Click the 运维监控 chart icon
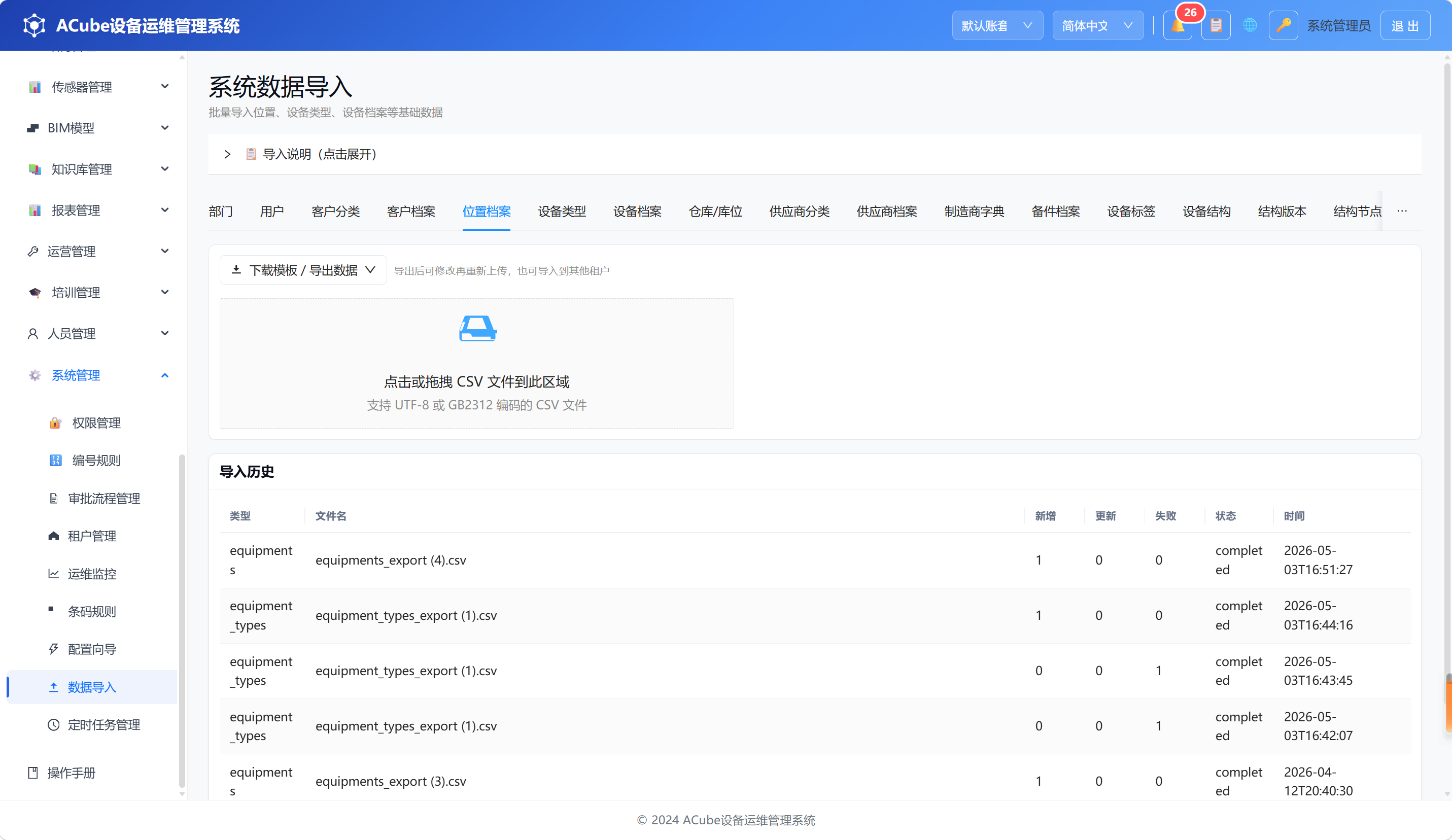 point(54,574)
